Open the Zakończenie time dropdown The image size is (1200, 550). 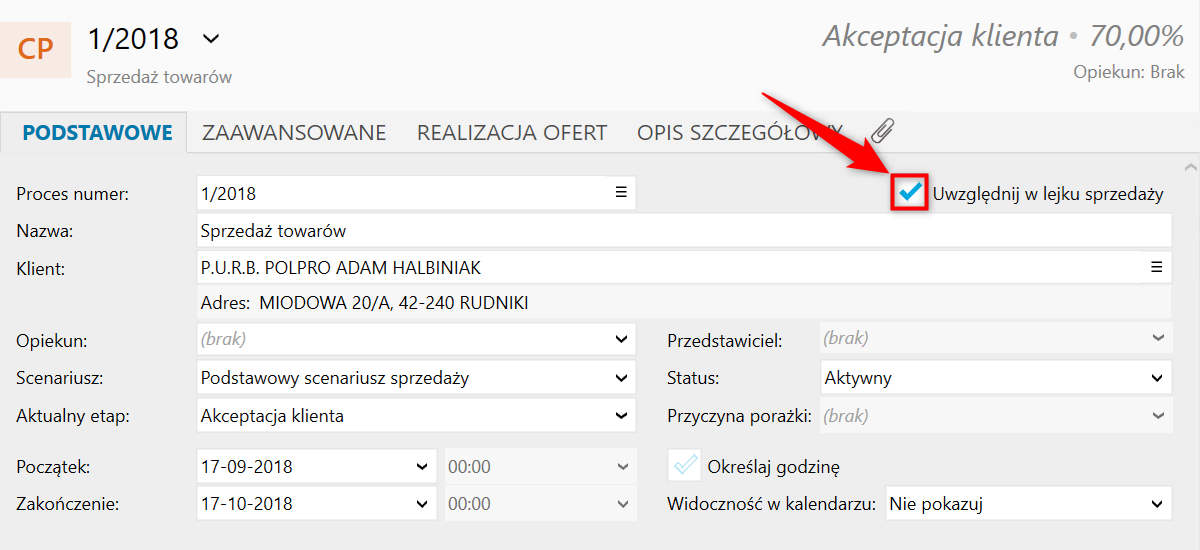click(540, 504)
